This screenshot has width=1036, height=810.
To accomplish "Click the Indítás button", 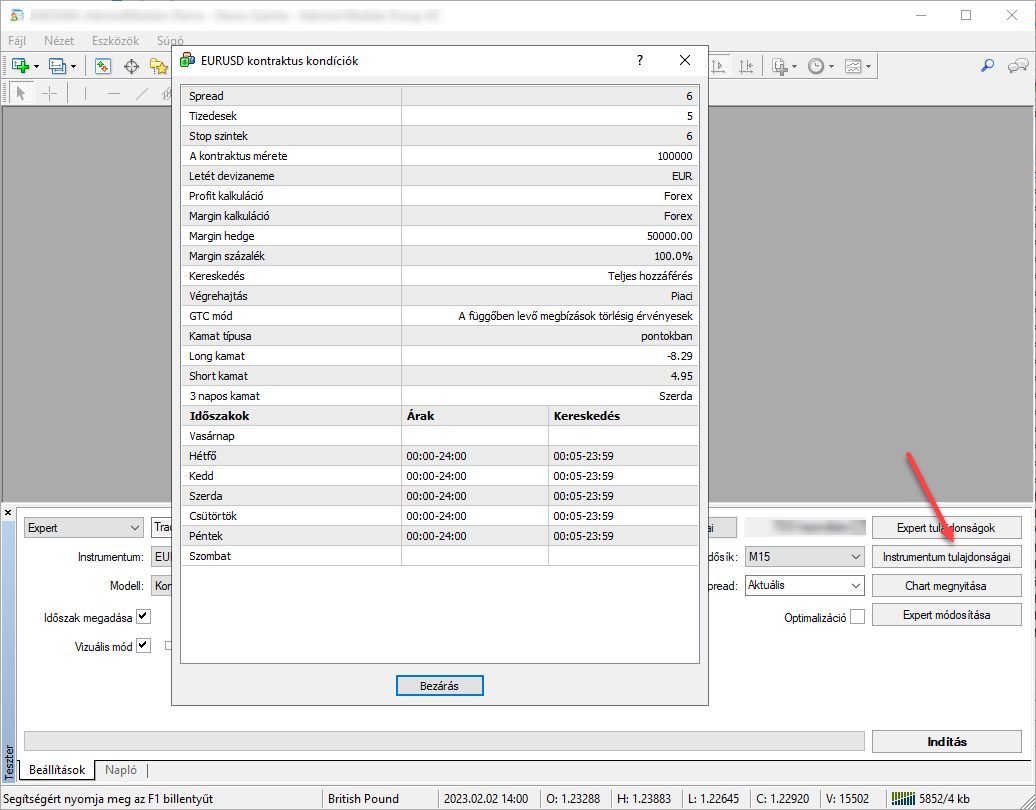I will tap(946, 742).
